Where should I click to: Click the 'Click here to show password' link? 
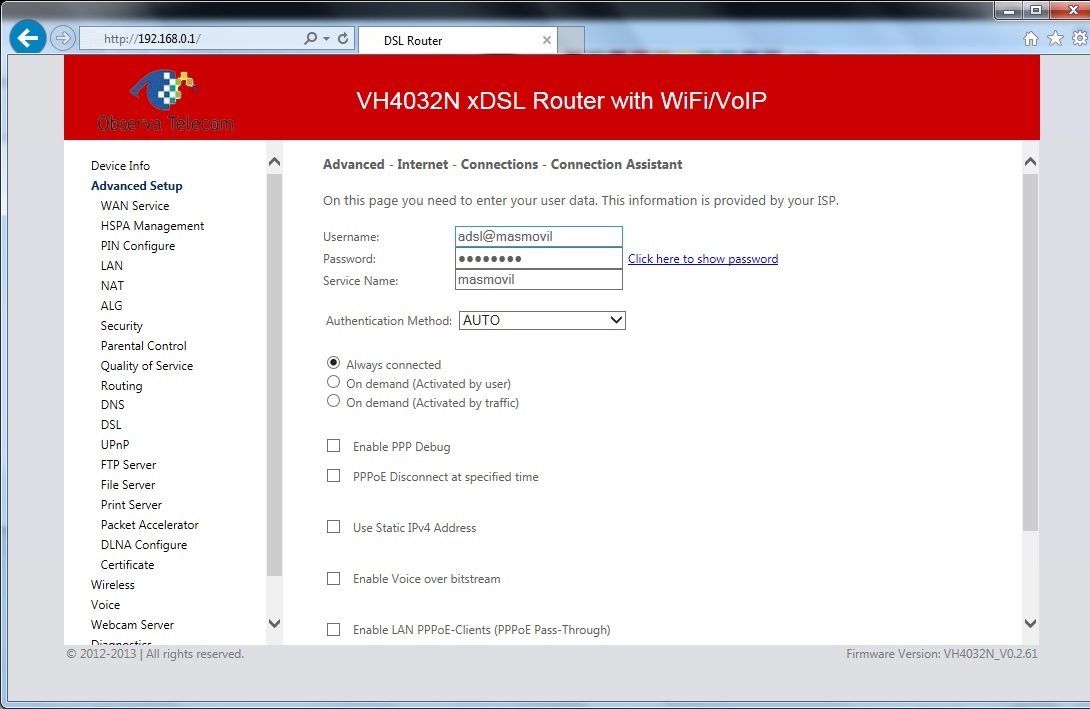tap(702, 259)
